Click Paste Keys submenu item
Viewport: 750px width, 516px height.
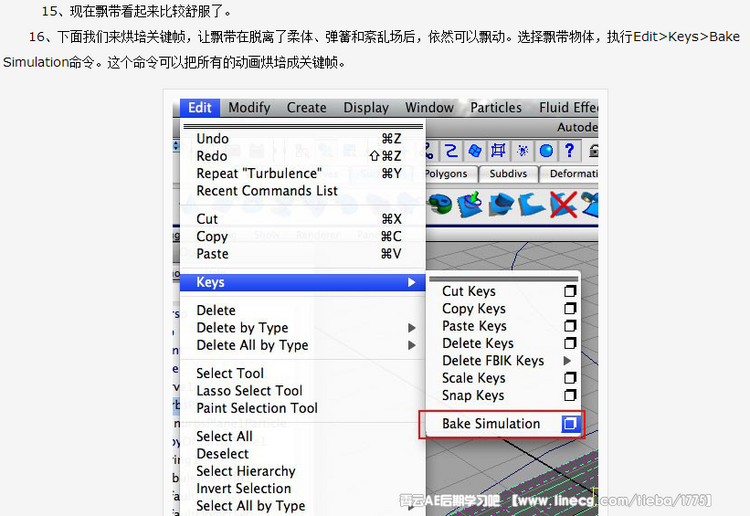pos(474,326)
